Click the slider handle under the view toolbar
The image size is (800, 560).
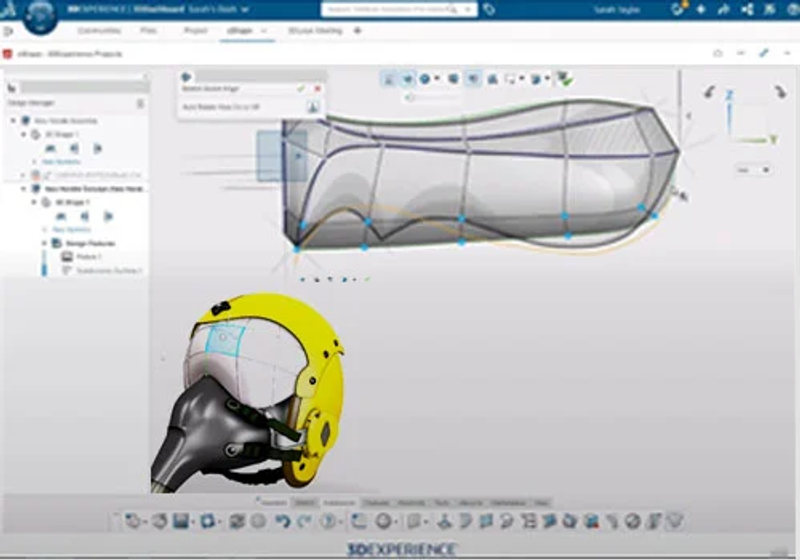coord(409,97)
